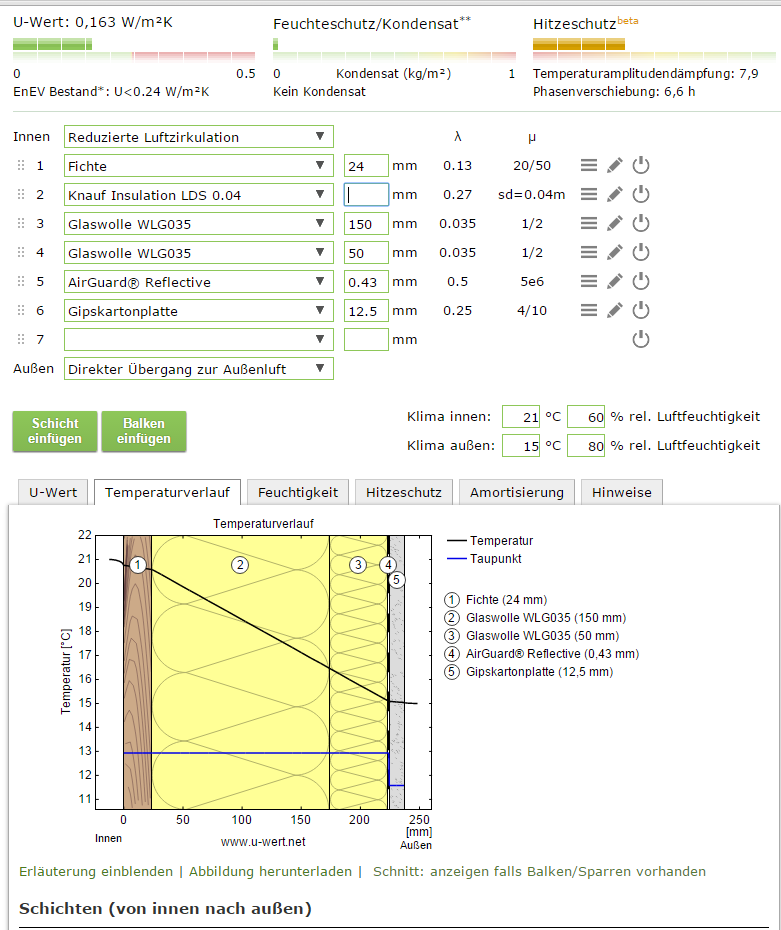Disable AirGuard Reflective layer via power icon
Image resolution: width=781 pixels, height=930 pixels.
pos(641,282)
